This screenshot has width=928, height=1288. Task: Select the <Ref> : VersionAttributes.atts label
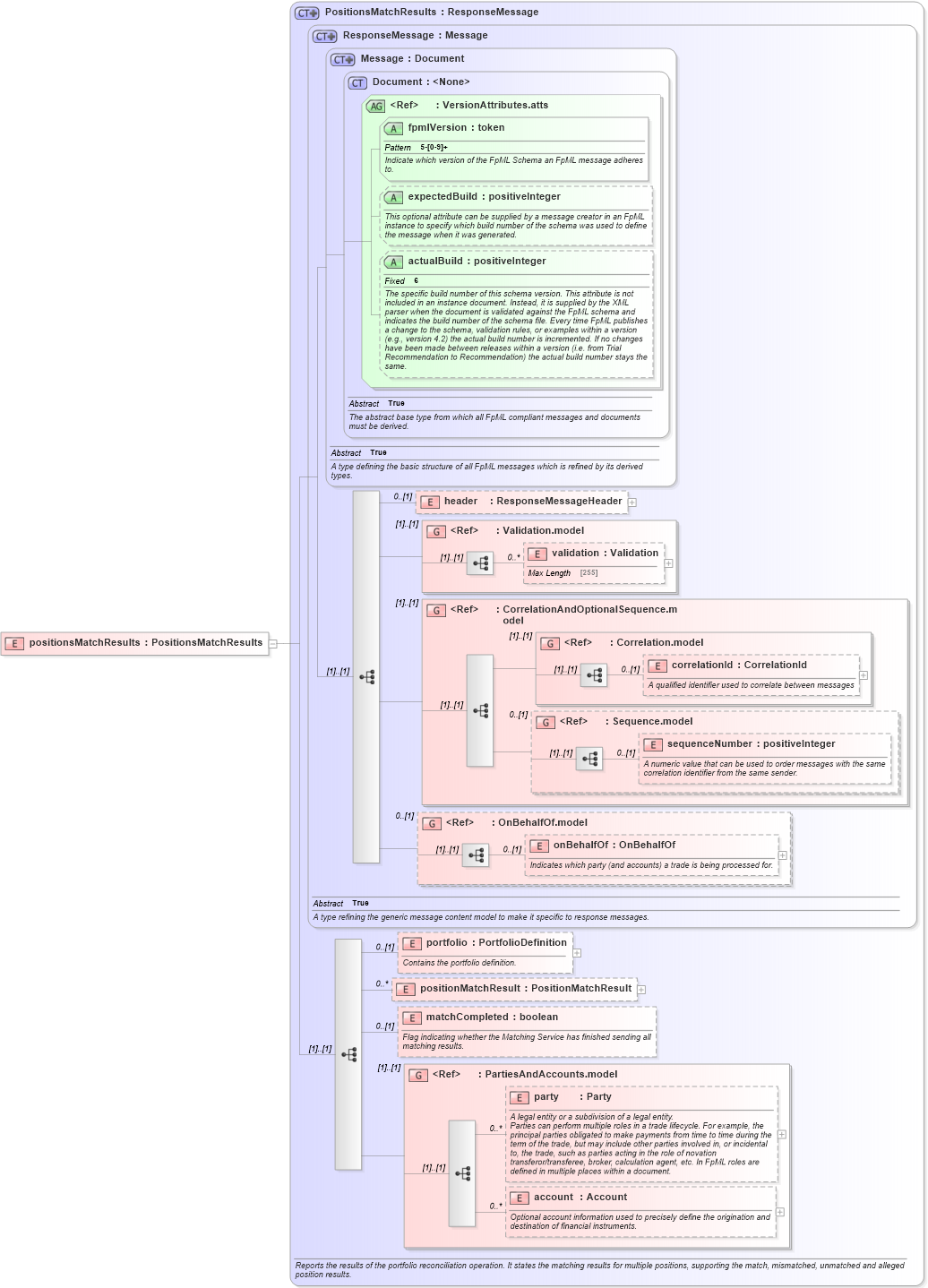pyautogui.click(x=469, y=106)
